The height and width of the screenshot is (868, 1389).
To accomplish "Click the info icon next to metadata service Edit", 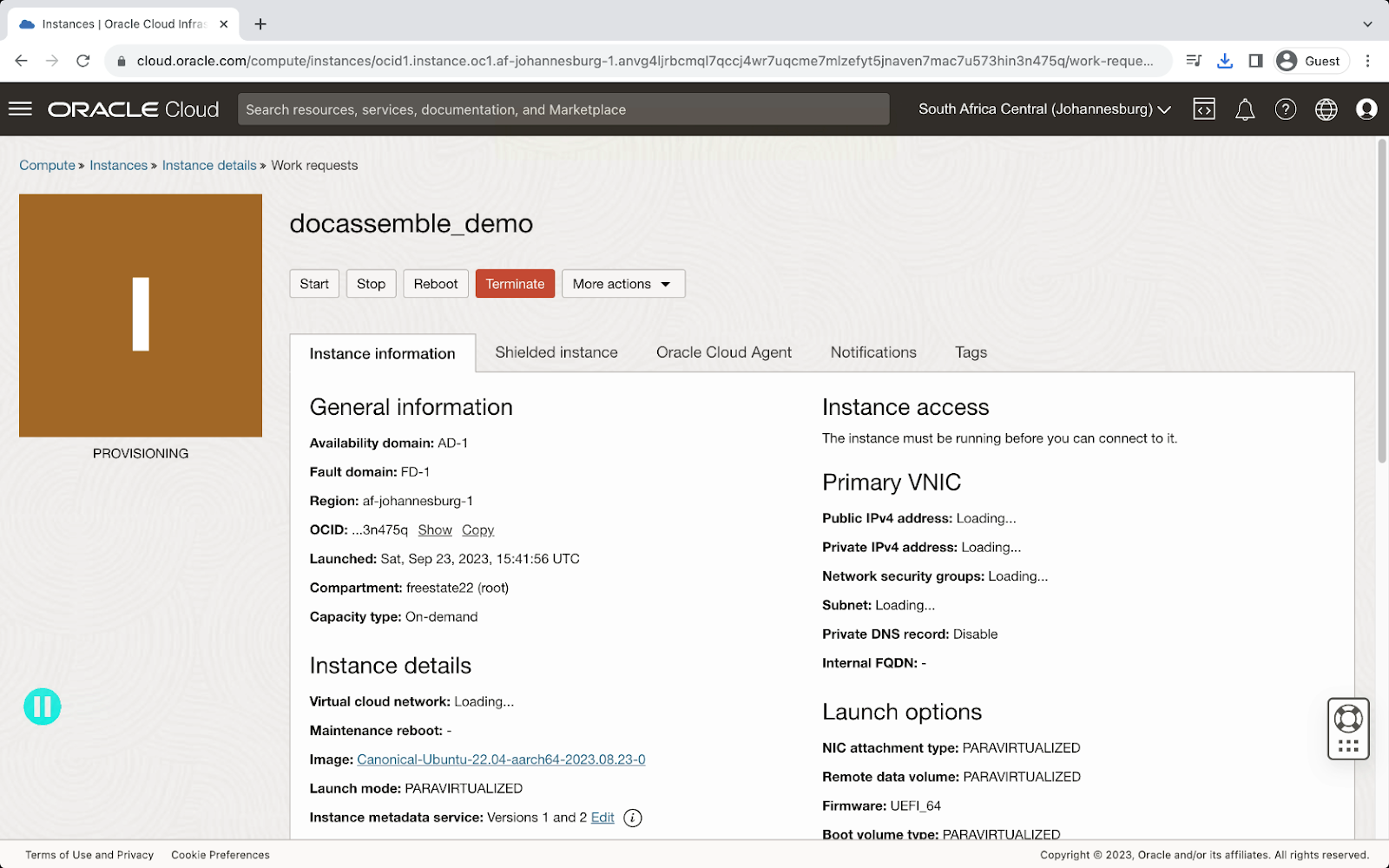I will 633,818.
